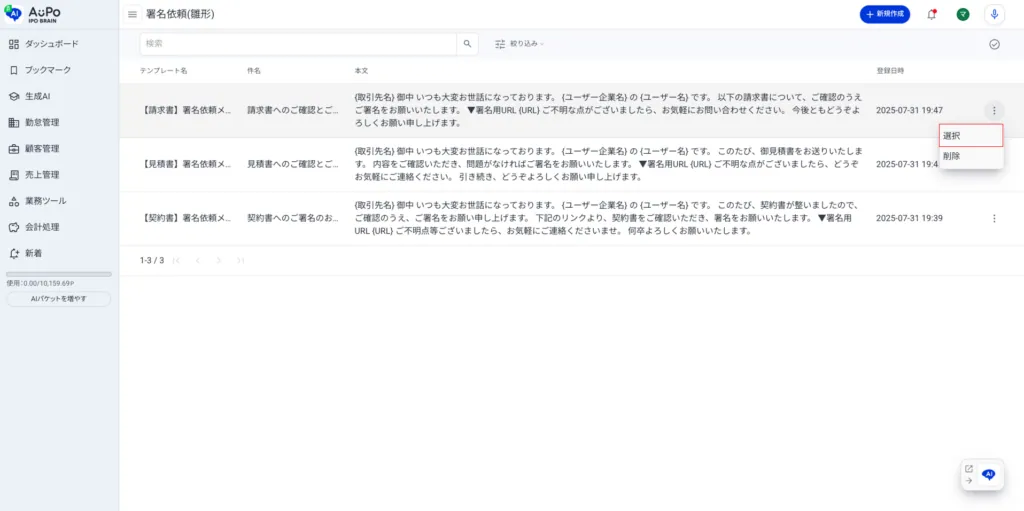Click subject 請求書へのご確認とご…
Image resolution: width=1024 pixels, height=511 pixels.
tap(293, 110)
